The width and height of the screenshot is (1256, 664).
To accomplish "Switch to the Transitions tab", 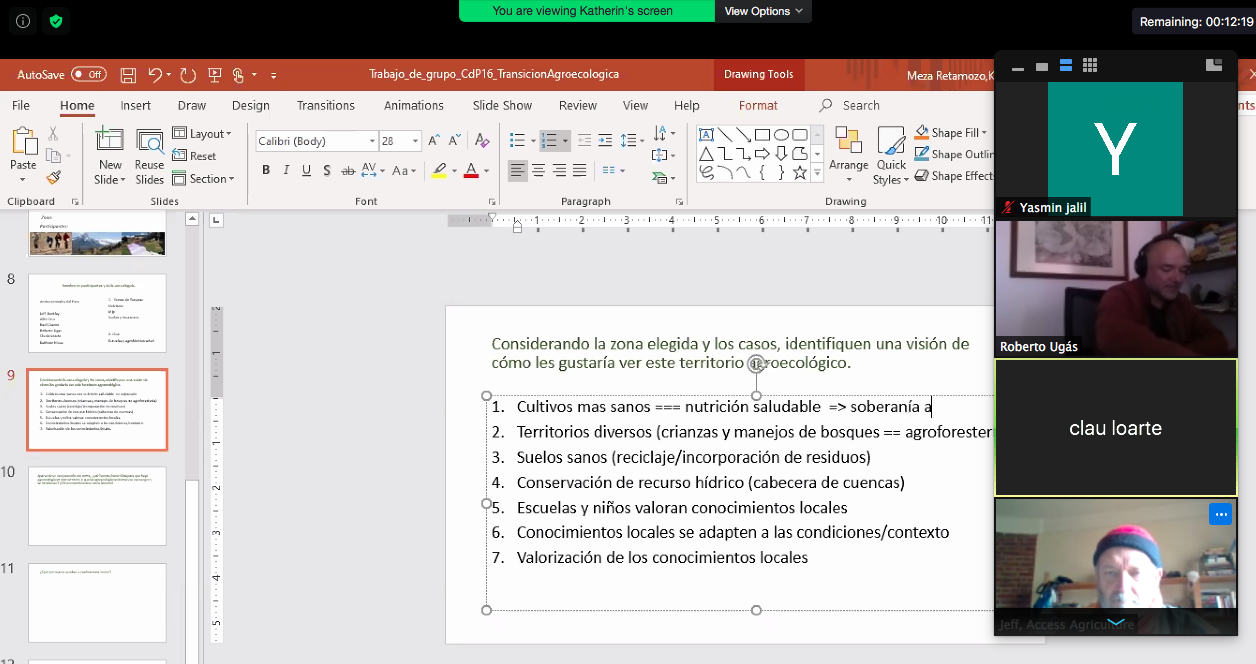I will pos(325,106).
